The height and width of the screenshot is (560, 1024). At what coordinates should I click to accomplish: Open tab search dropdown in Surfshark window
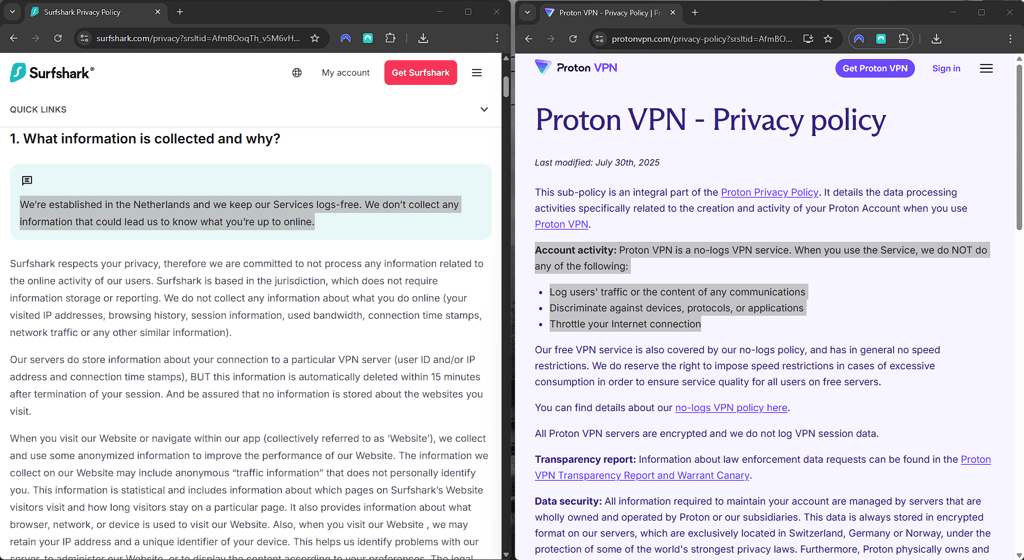12,12
